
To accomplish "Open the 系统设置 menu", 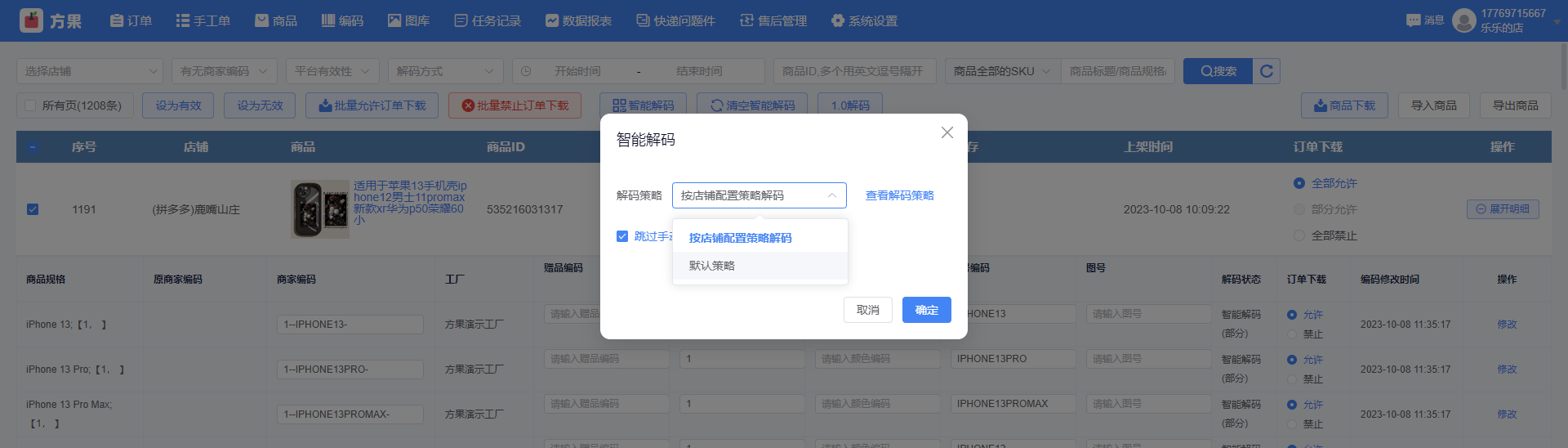I will click(x=864, y=20).
